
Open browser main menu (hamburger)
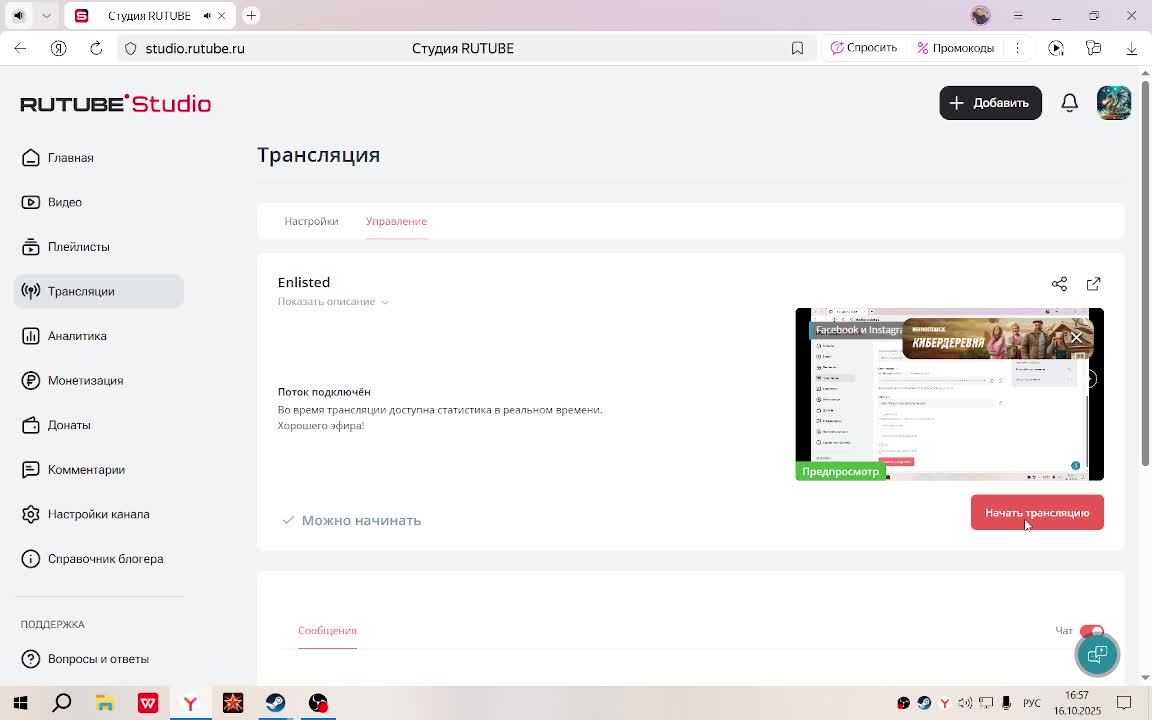(x=1018, y=15)
